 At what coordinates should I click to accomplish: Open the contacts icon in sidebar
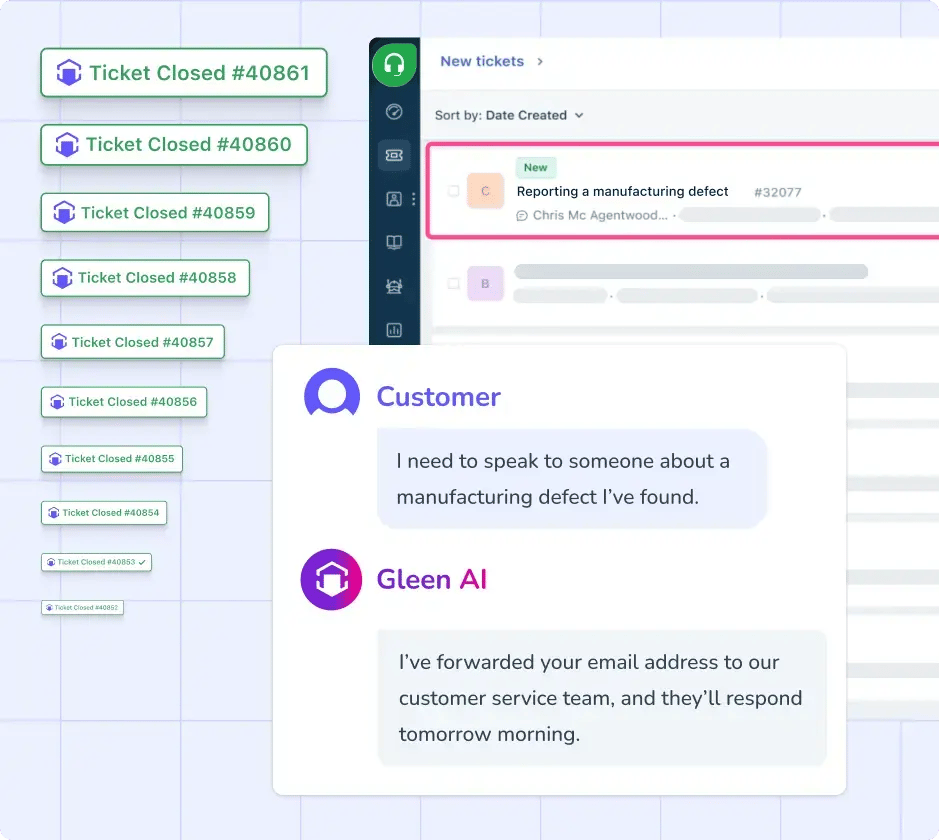click(x=394, y=199)
